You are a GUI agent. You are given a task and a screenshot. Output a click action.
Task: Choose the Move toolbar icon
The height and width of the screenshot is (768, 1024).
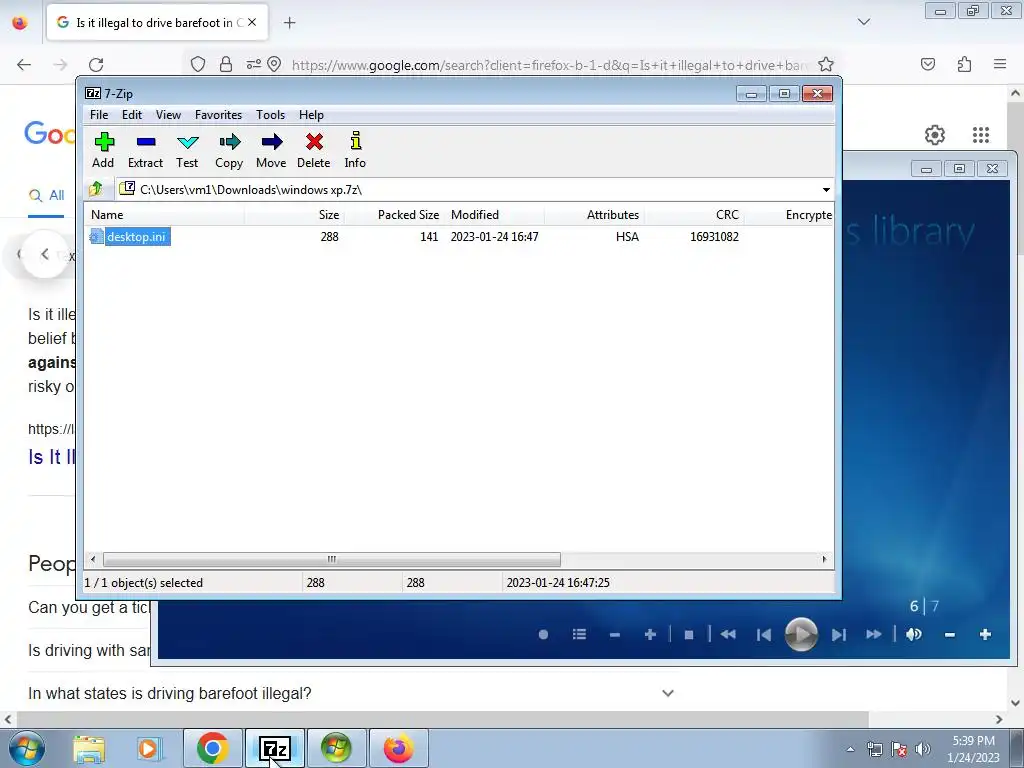(271, 150)
